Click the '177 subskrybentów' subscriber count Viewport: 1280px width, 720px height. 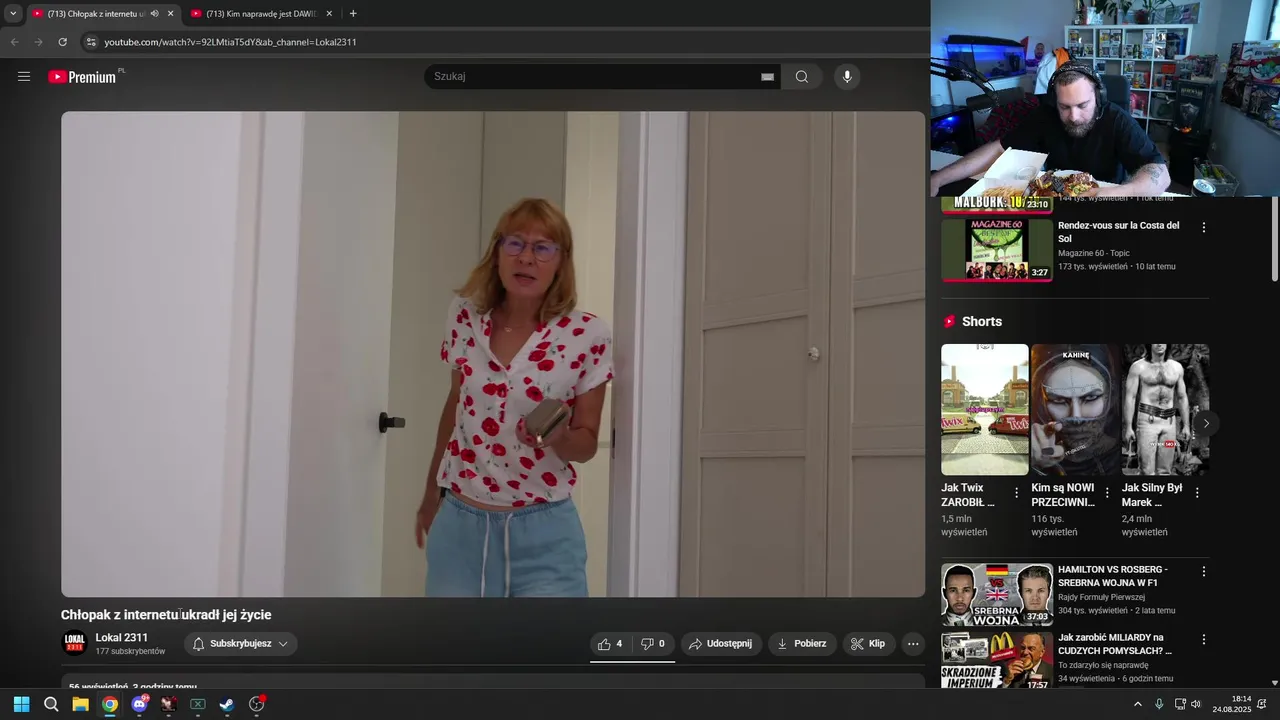point(130,651)
